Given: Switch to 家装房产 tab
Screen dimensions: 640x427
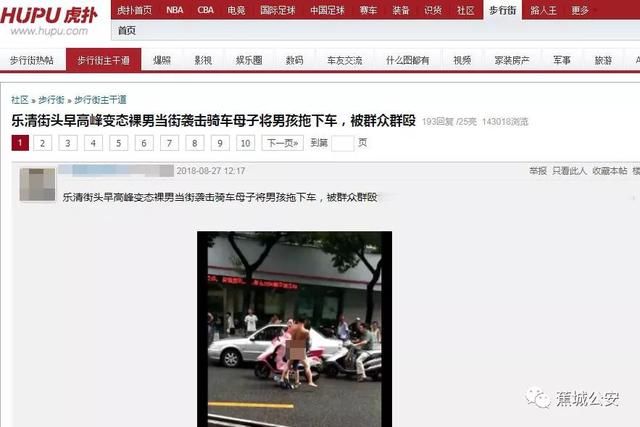Looking at the screenshot, I should pyautogui.click(x=512, y=60).
